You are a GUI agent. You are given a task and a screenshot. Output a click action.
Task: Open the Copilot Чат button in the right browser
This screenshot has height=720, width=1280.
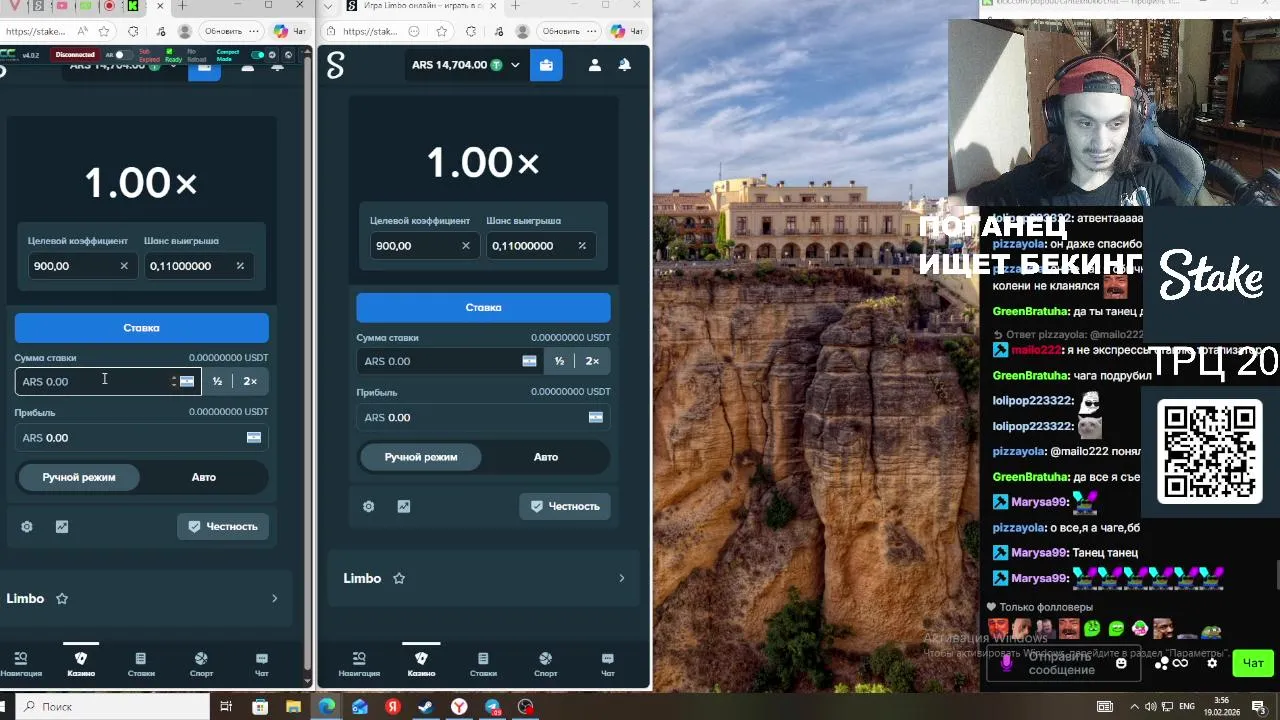(x=625, y=31)
